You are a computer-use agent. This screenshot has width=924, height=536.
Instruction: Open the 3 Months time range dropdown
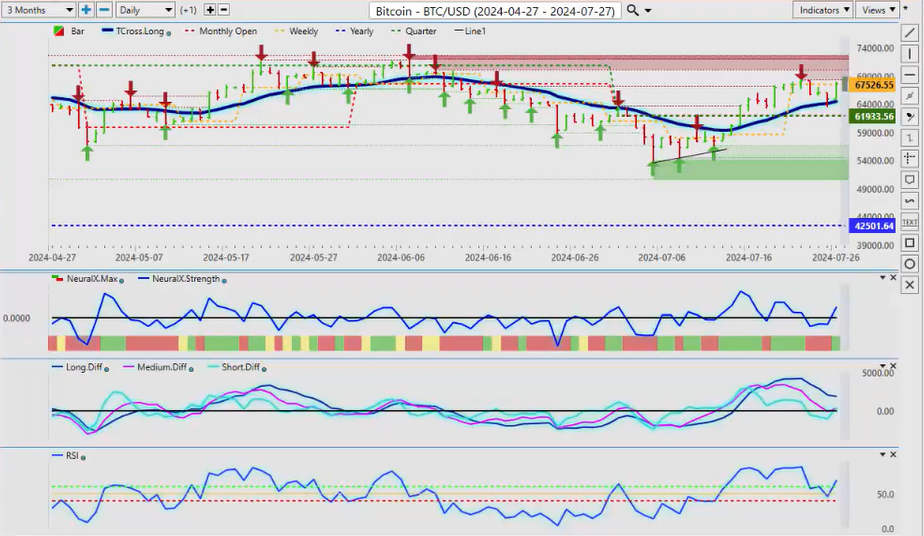click(x=38, y=10)
